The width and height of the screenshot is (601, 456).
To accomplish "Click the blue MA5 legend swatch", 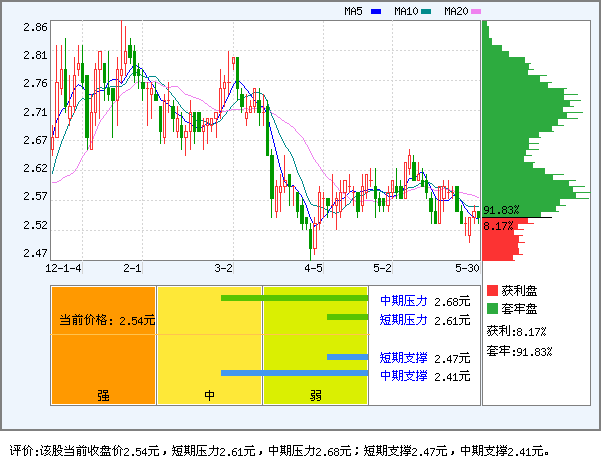I will pyautogui.click(x=376, y=12).
